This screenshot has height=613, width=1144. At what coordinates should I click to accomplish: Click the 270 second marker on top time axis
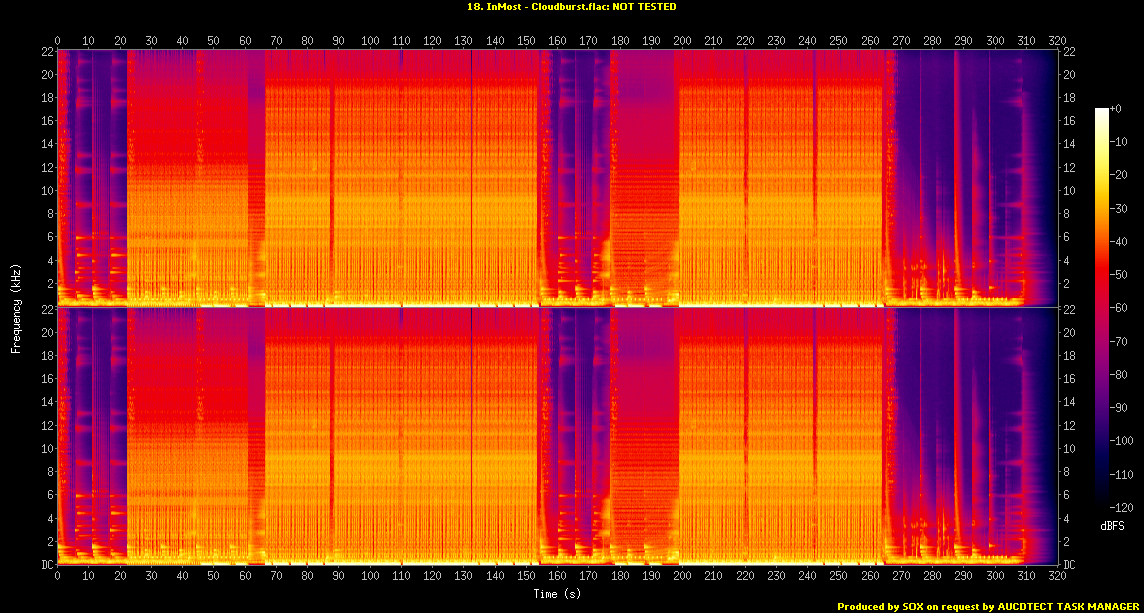(x=902, y=41)
